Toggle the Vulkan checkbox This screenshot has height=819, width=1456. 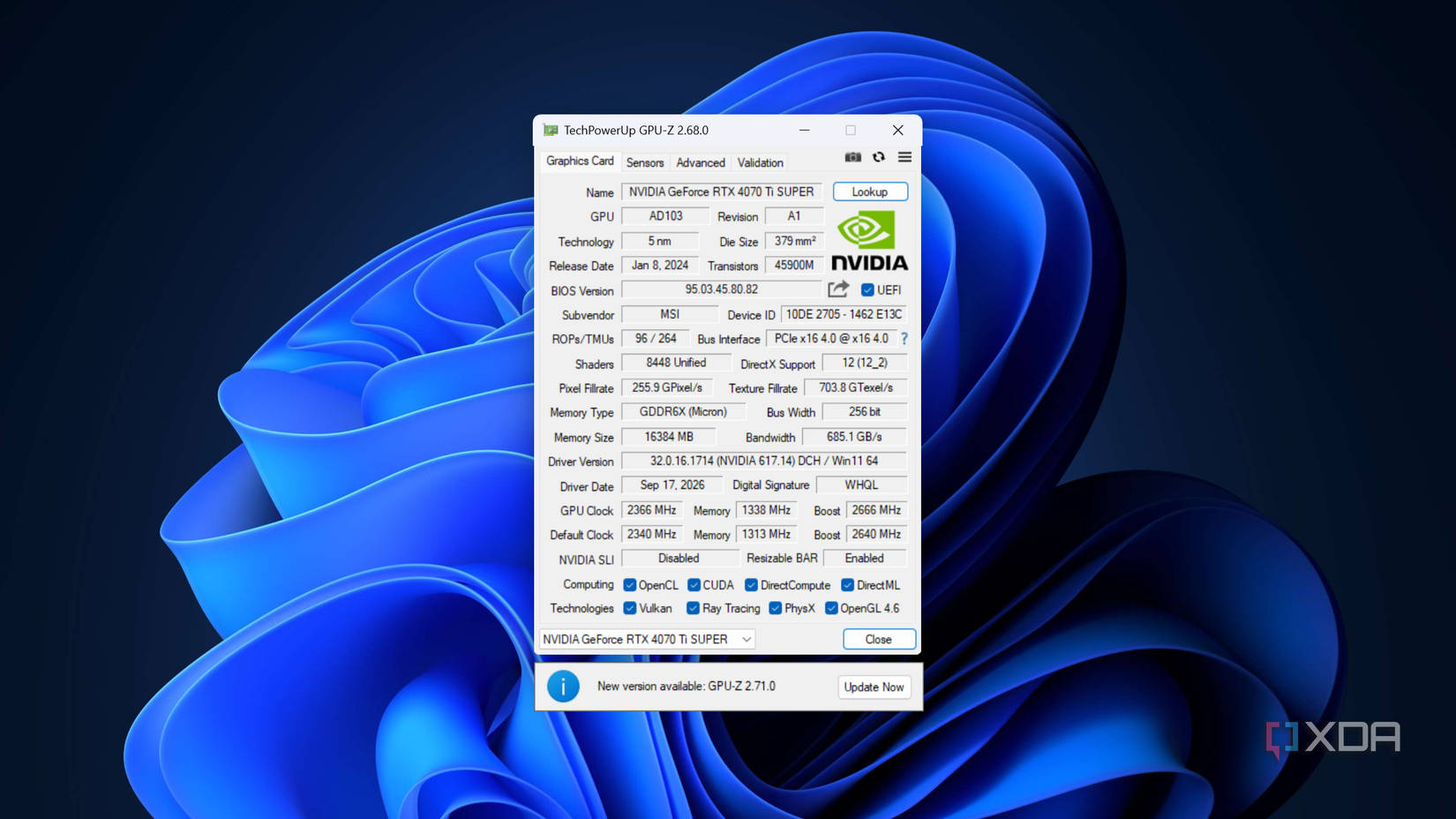629,608
